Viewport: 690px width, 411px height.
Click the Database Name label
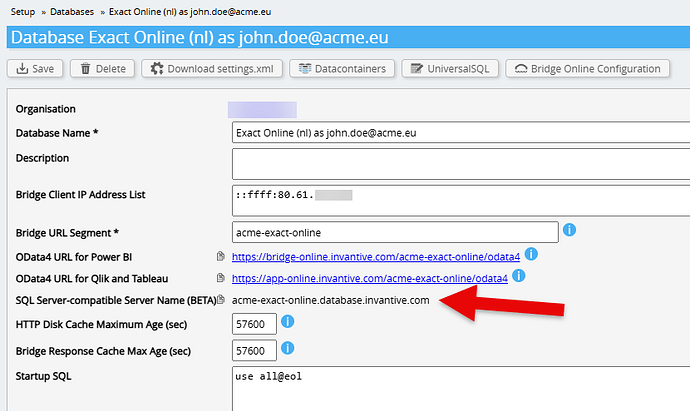pos(57,133)
